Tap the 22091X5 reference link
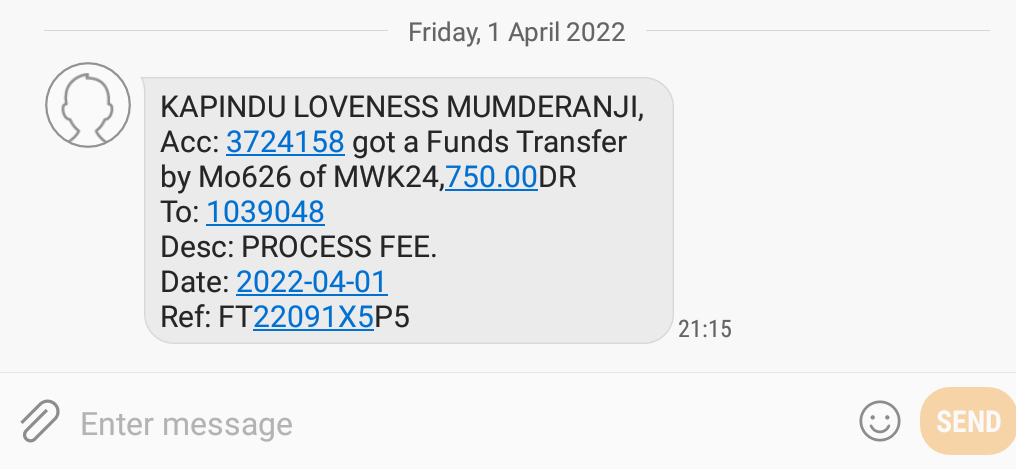Viewport: 1016px width, 469px height. coord(314,317)
